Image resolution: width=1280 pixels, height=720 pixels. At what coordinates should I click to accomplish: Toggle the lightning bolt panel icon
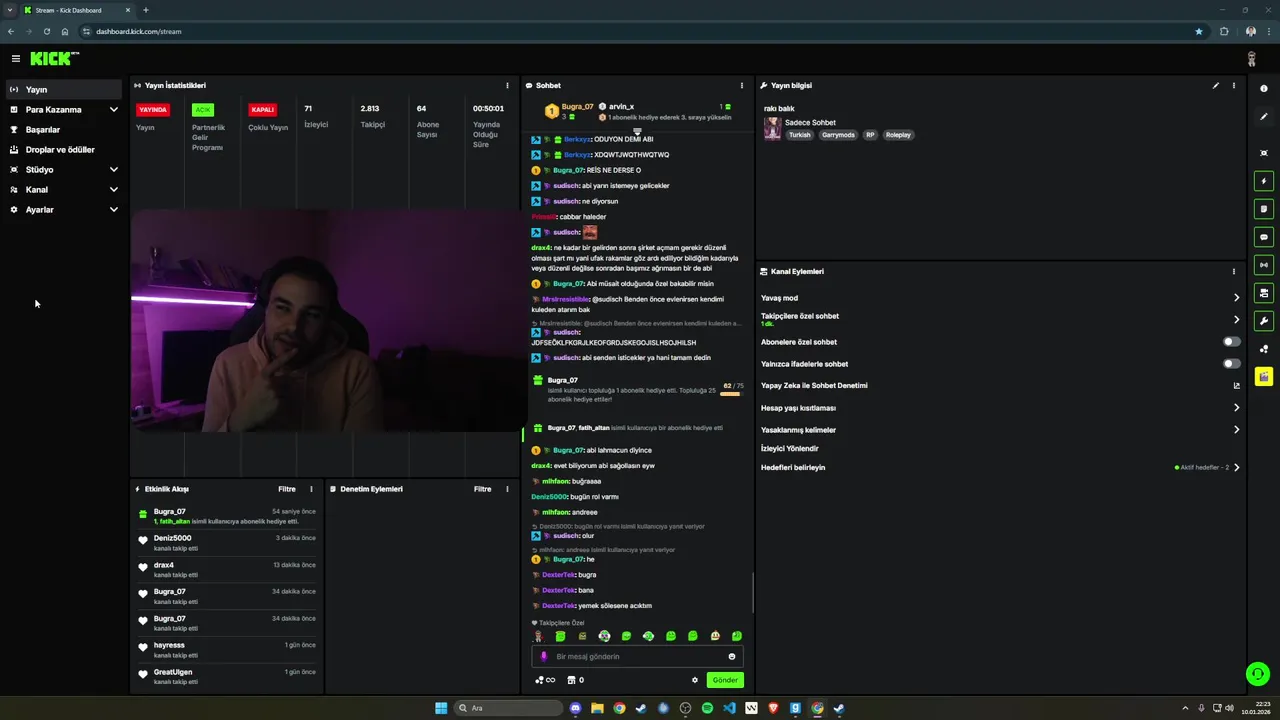[1264, 182]
